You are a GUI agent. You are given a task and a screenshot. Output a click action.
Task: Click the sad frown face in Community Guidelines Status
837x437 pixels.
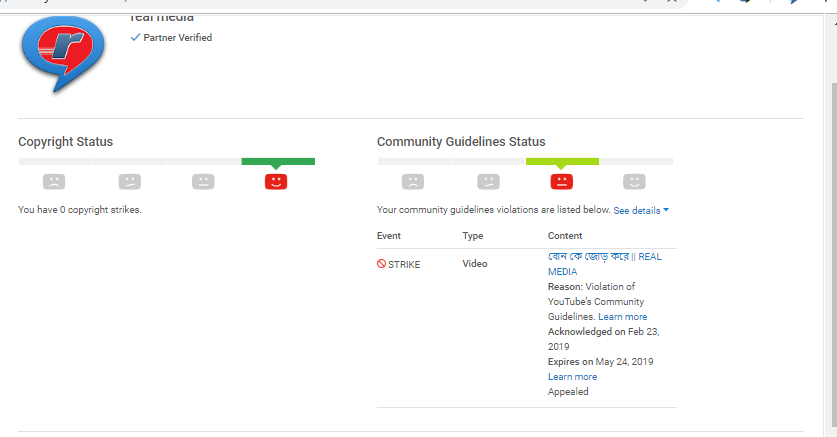pos(413,182)
